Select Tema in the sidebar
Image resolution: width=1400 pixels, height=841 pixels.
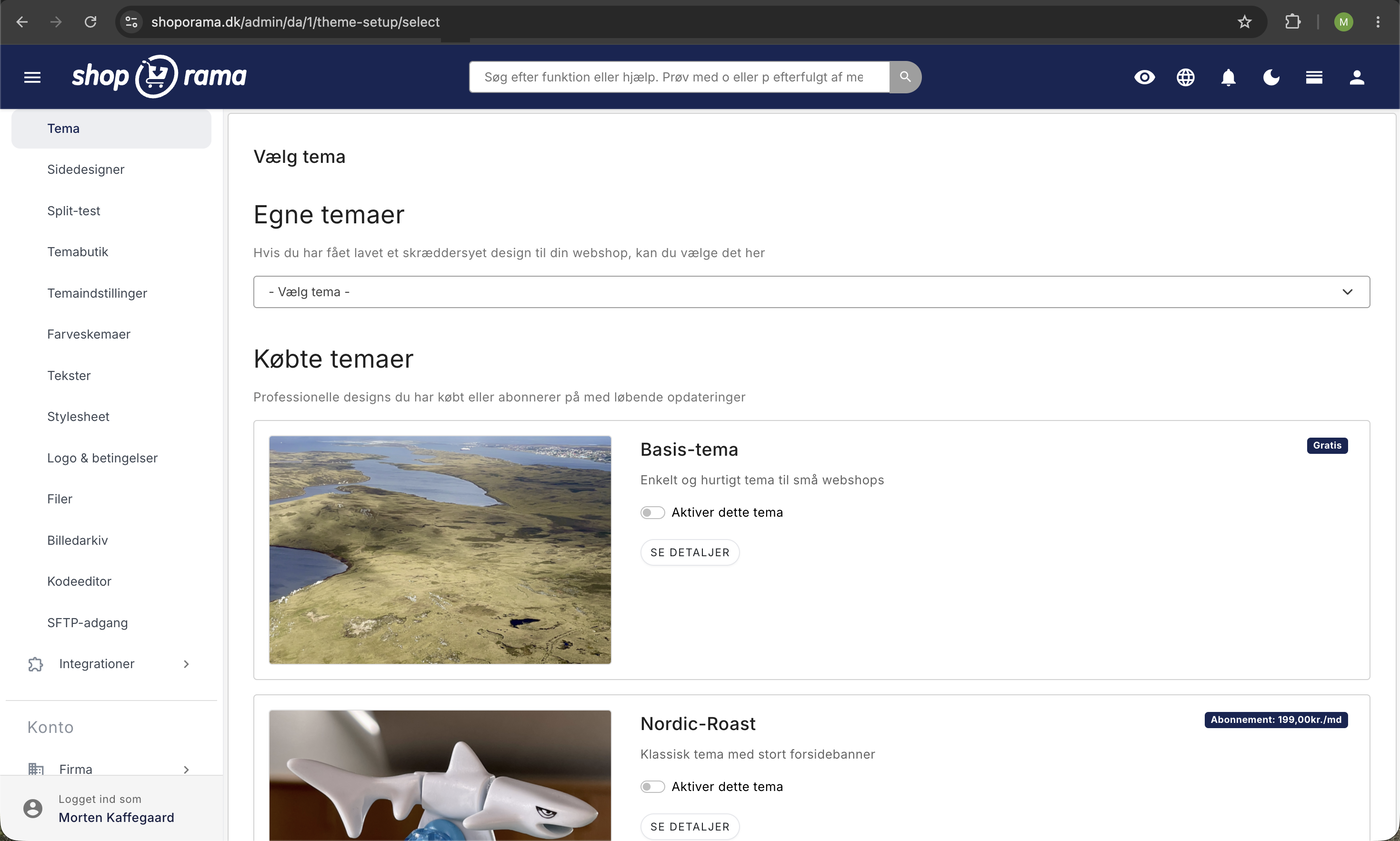111,128
